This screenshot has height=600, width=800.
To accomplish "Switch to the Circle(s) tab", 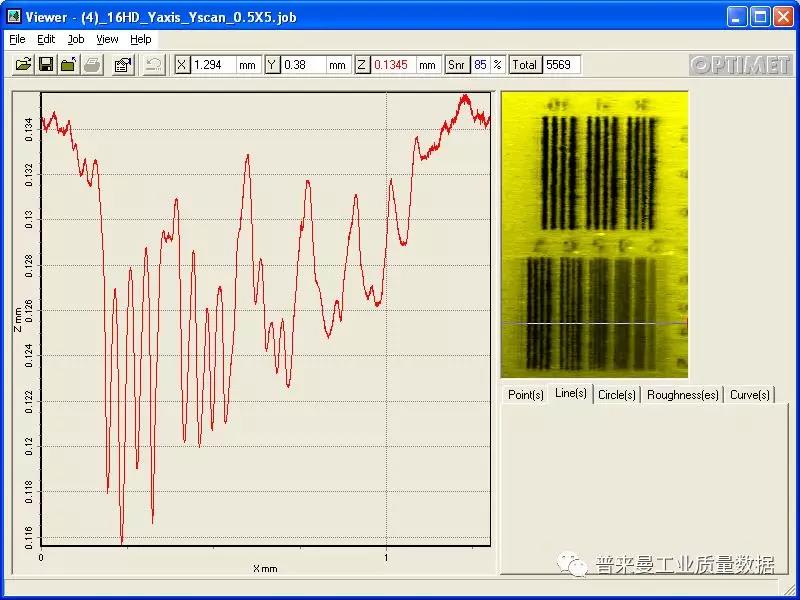I will [616, 394].
